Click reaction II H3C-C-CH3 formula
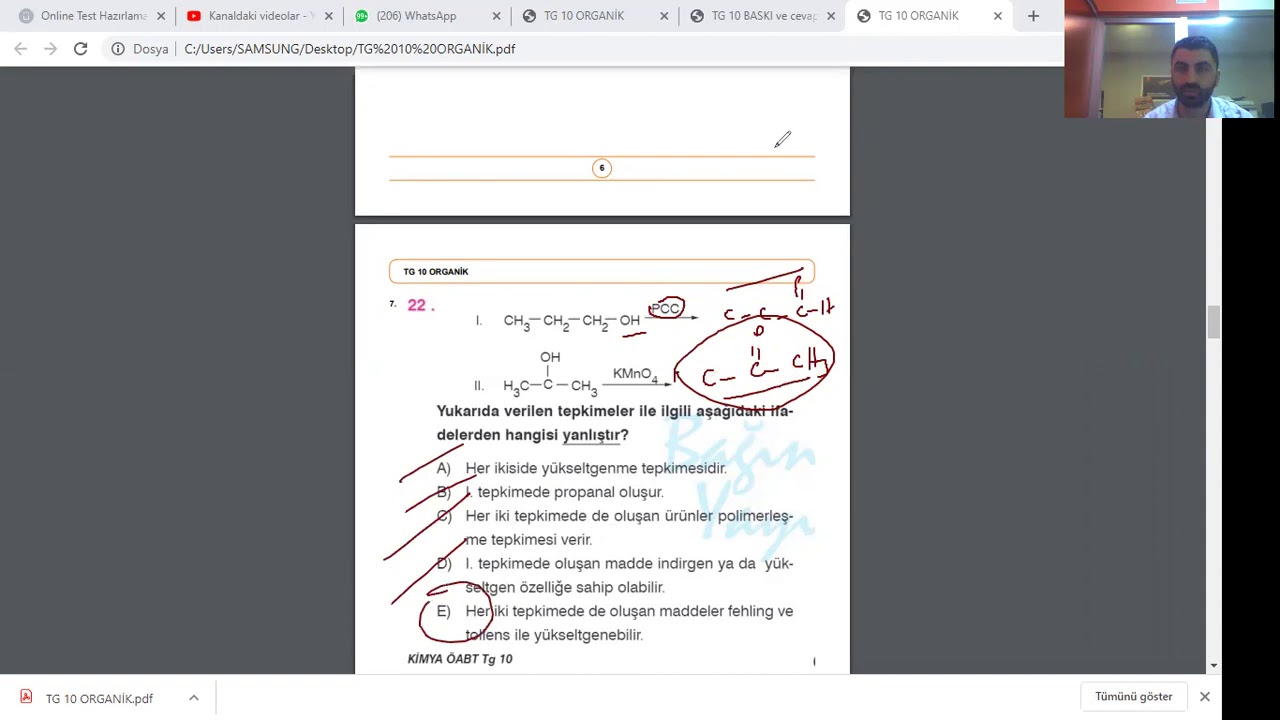 [550, 386]
